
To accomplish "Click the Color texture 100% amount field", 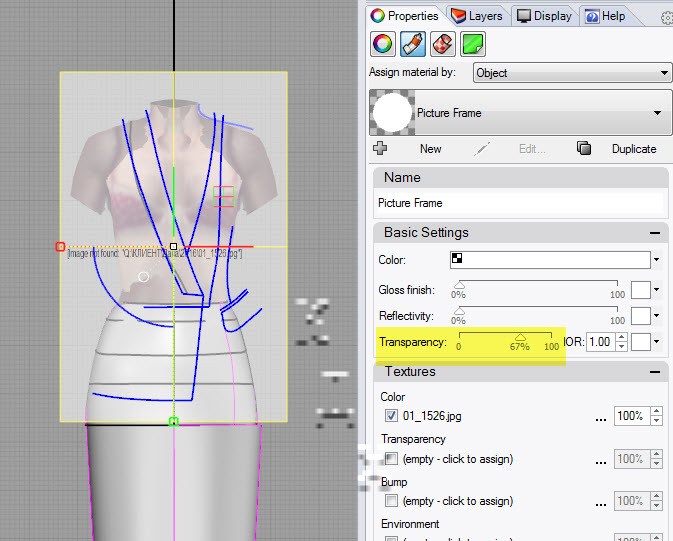I will pos(632,416).
